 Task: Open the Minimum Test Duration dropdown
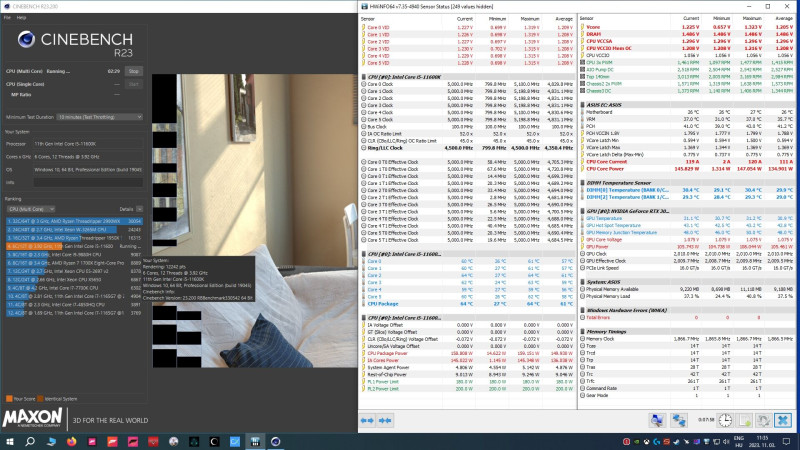coord(99,117)
